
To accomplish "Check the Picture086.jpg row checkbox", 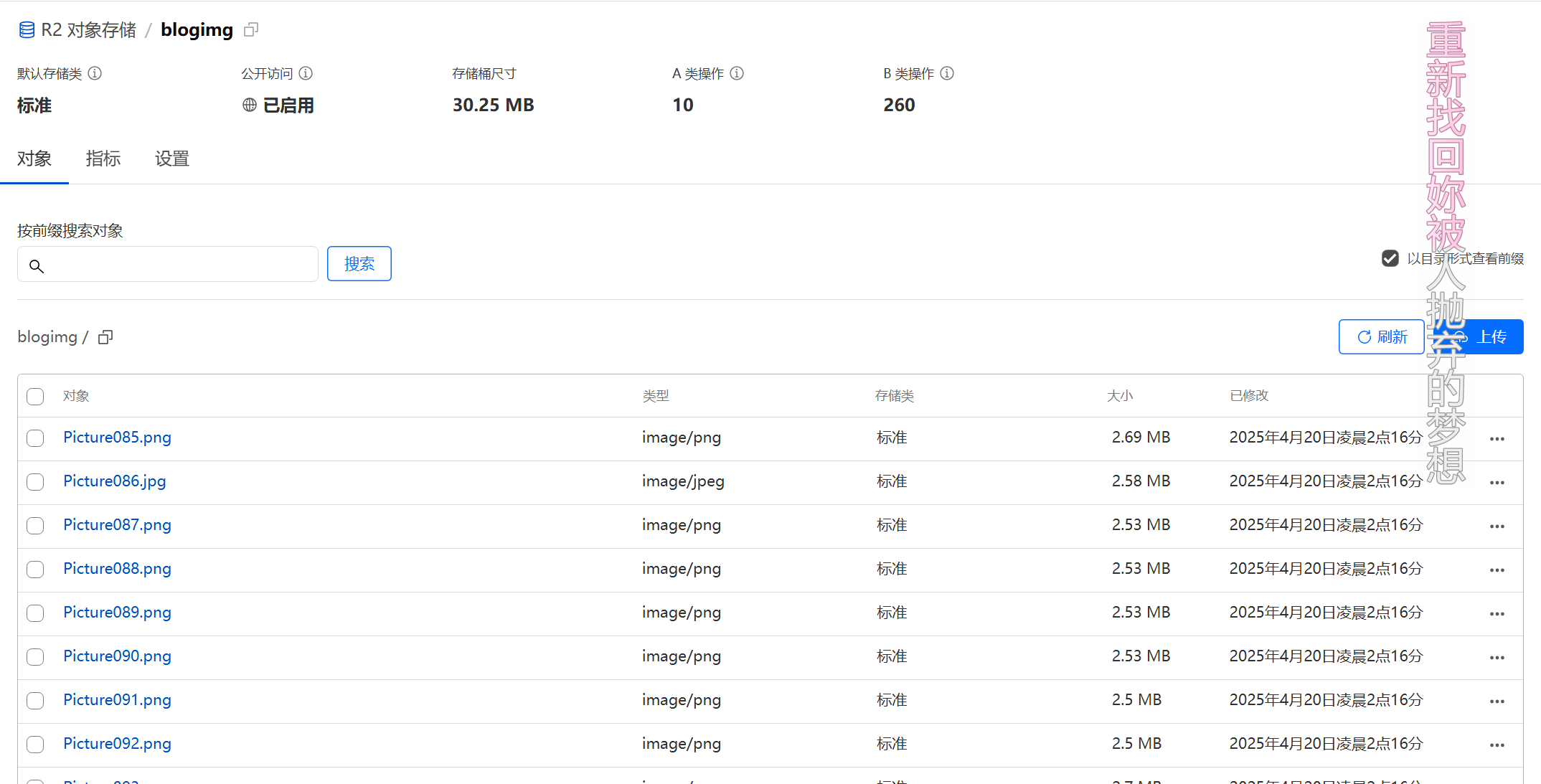I will coord(35,482).
